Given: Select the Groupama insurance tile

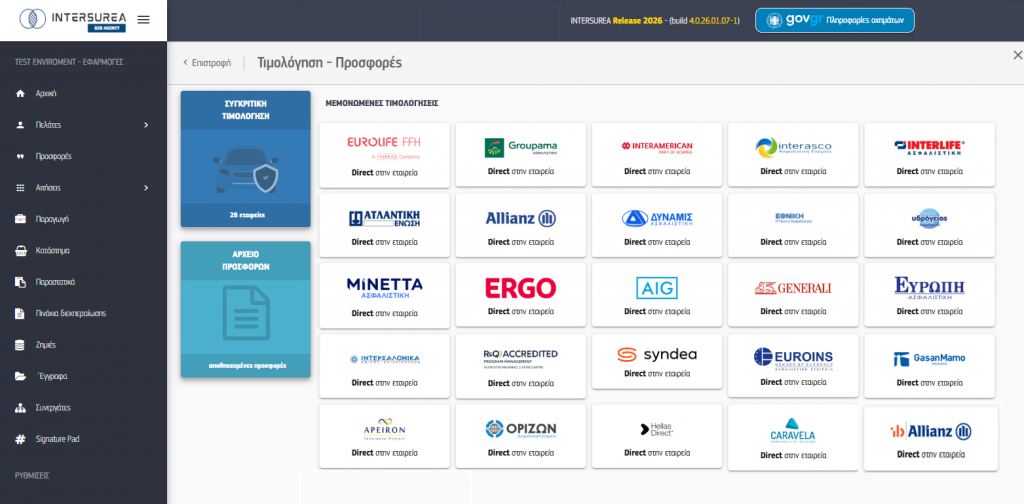Looking at the screenshot, I should click(519, 154).
